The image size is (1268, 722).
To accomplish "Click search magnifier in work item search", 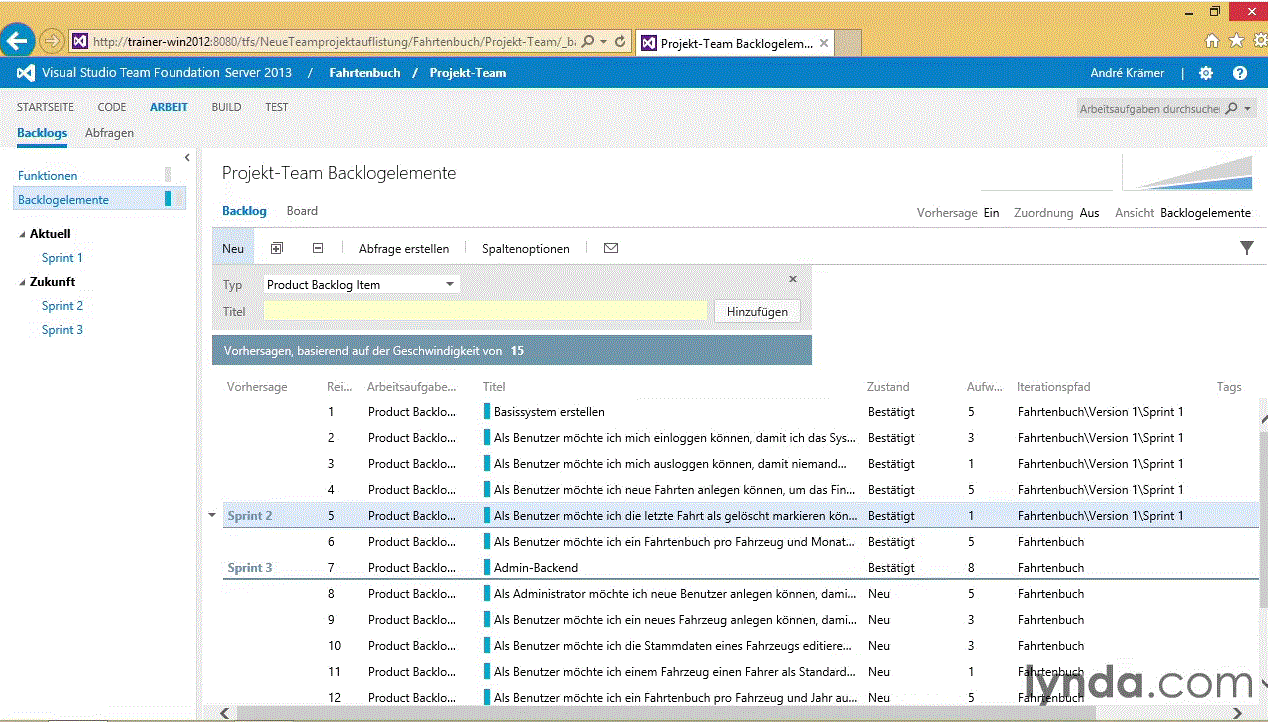I will pyautogui.click(x=1231, y=108).
